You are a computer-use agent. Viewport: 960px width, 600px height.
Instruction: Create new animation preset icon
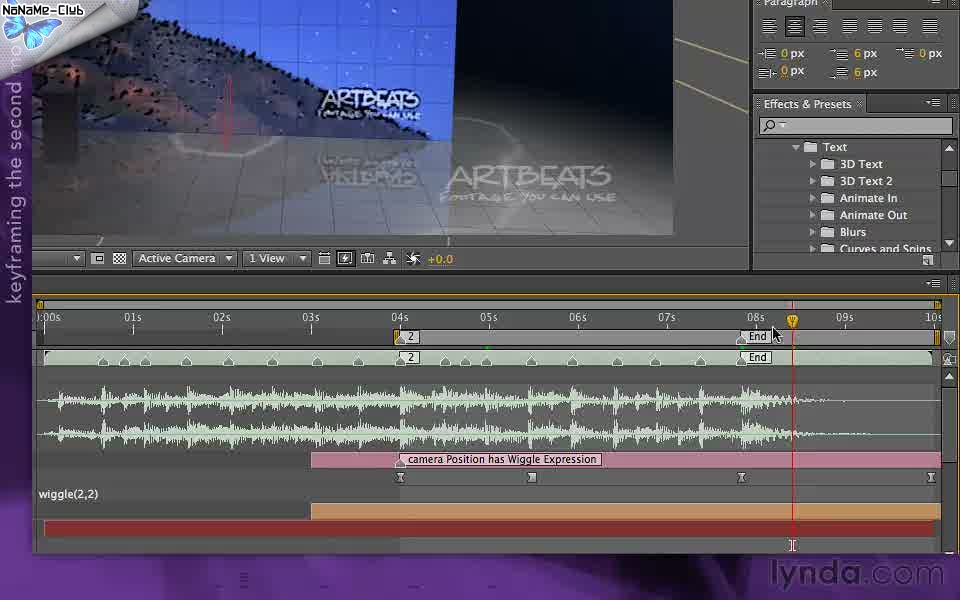coord(928,260)
